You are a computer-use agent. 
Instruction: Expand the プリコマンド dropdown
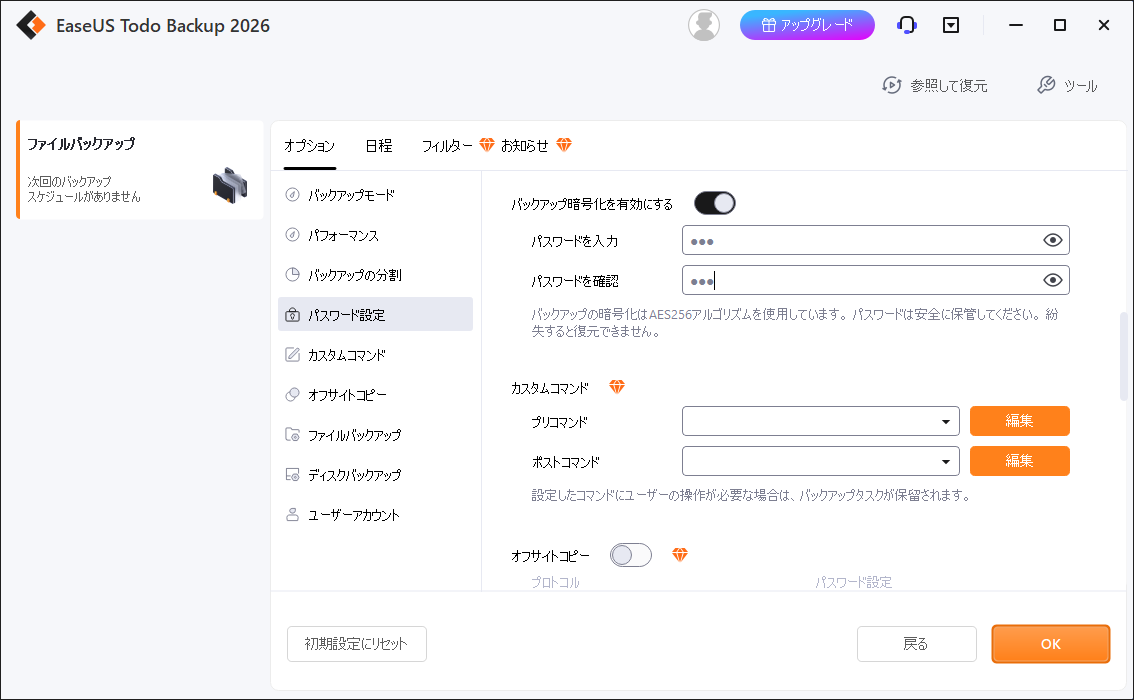coord(945,422)
